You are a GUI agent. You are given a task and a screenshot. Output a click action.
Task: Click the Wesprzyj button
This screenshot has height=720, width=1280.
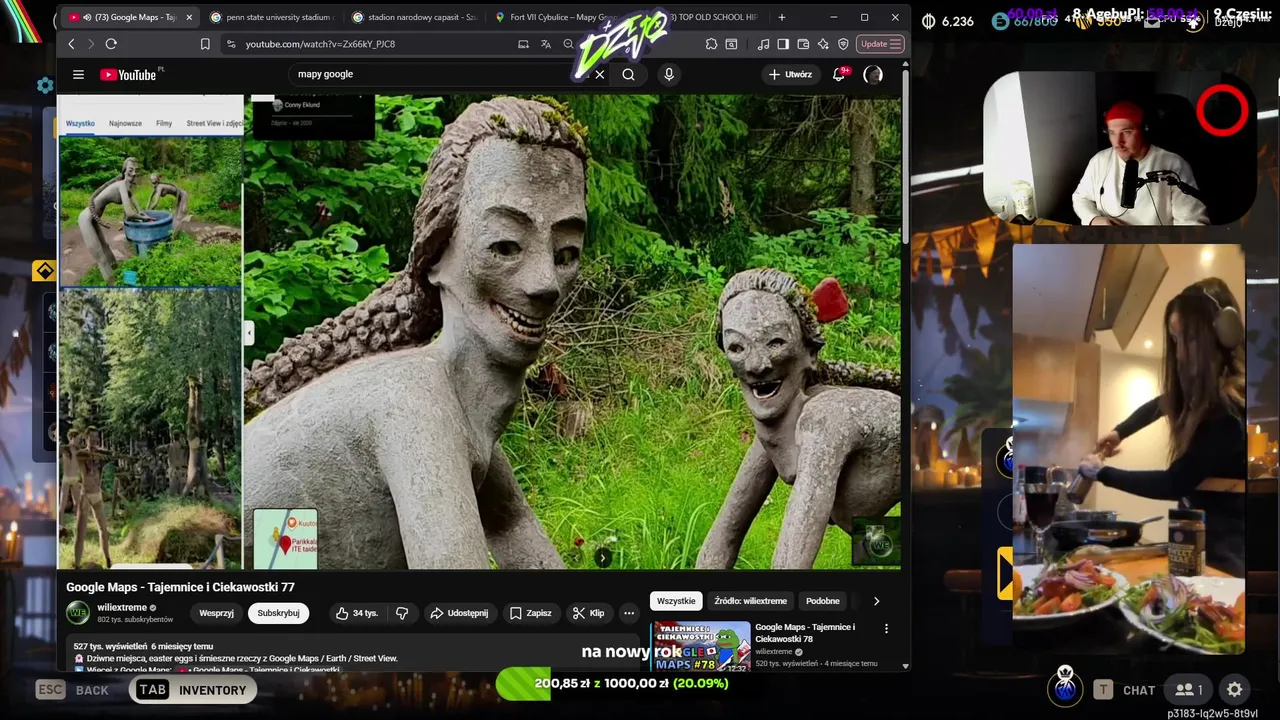216,613
